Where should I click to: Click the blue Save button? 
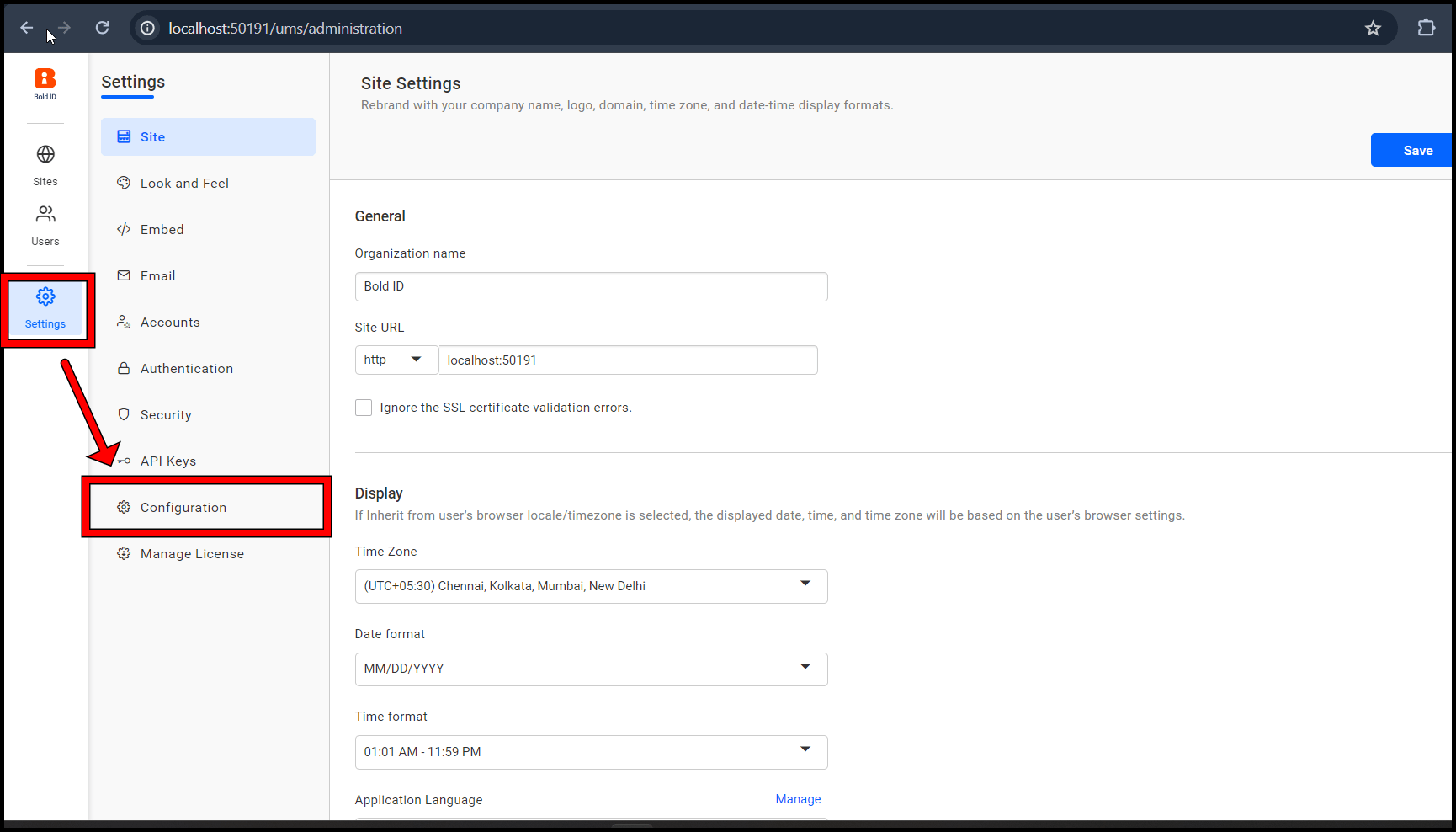point(1411,150)
